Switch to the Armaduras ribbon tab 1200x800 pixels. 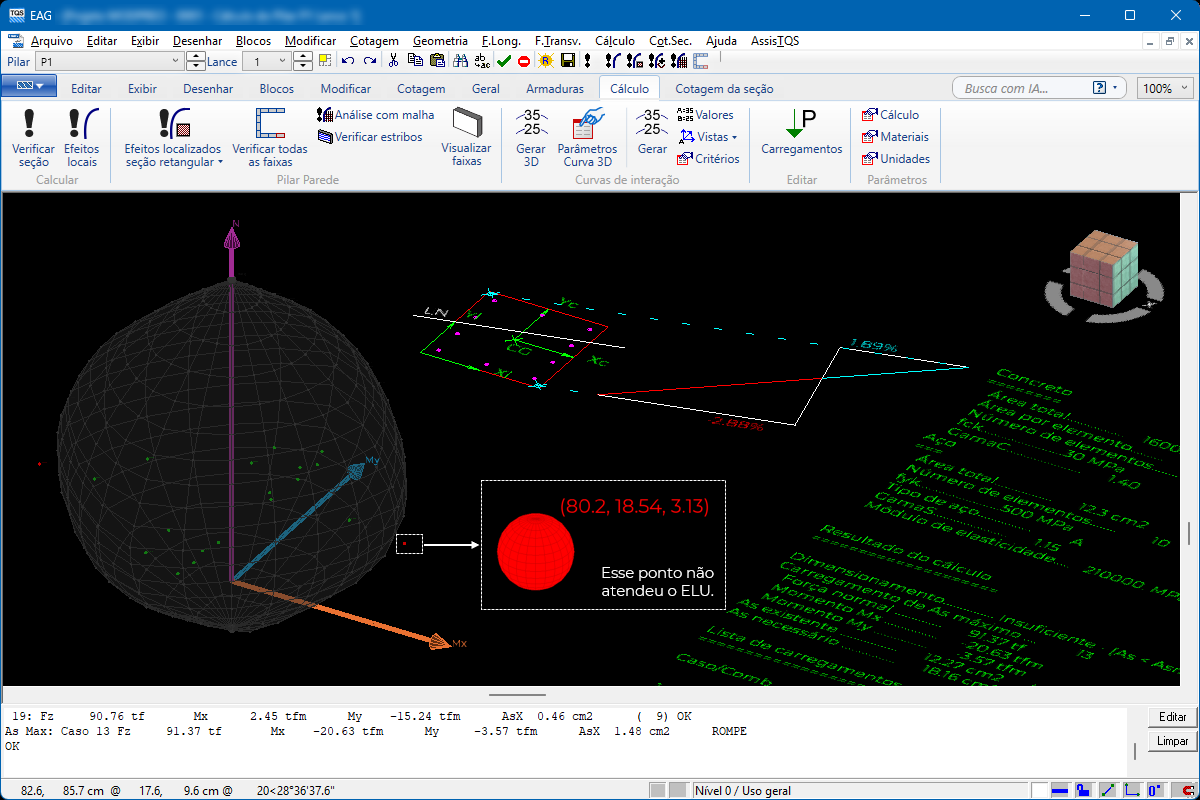point(554,88)
